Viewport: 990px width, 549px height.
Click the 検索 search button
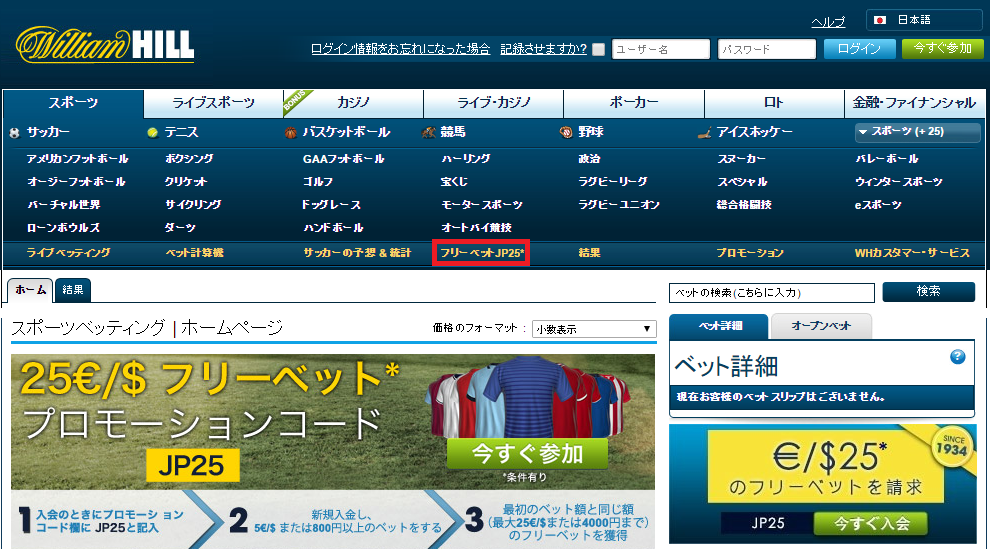pyautogui.click(x=928, y=292)
